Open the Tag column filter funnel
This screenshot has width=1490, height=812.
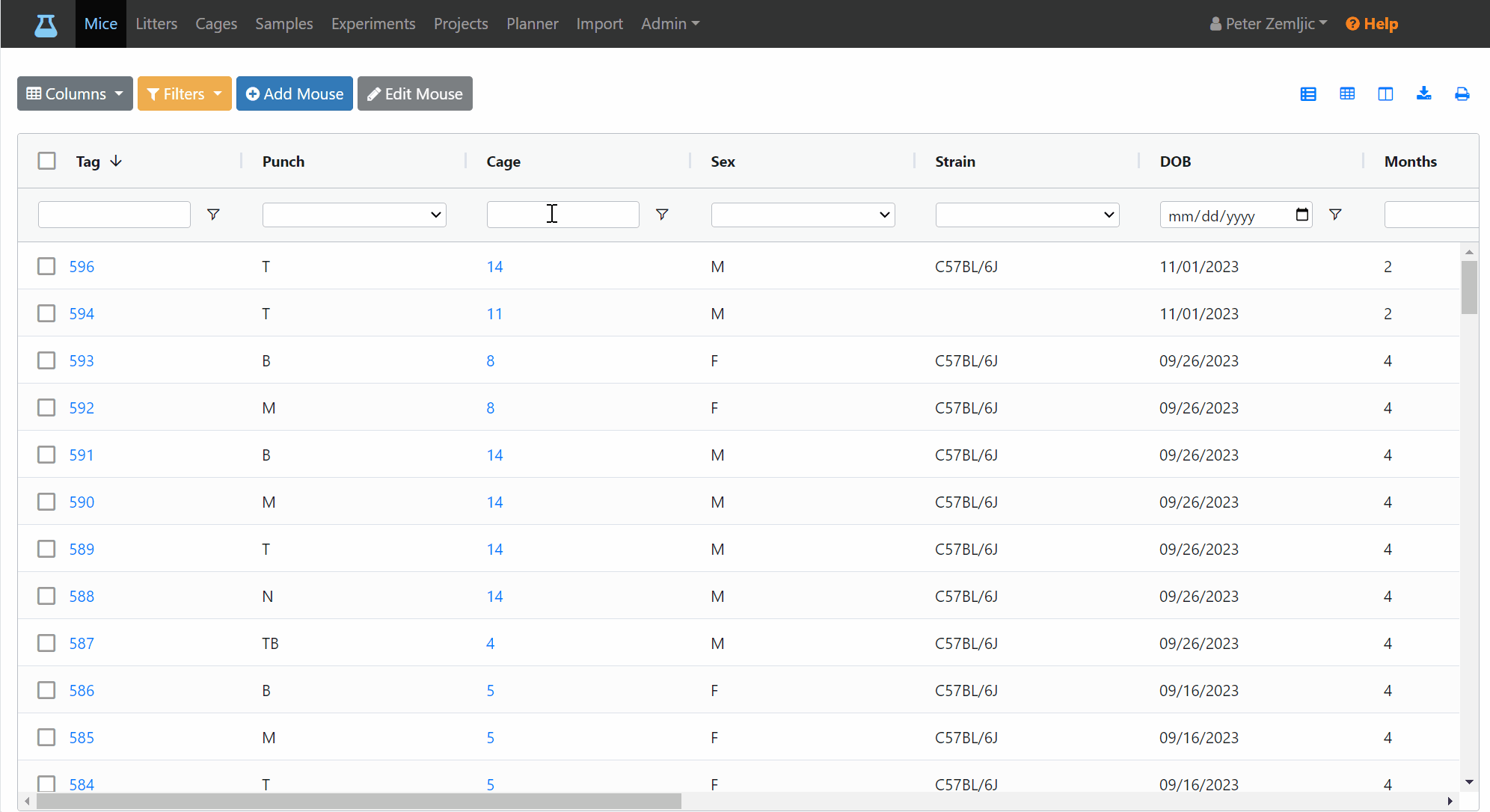[213, 215]
